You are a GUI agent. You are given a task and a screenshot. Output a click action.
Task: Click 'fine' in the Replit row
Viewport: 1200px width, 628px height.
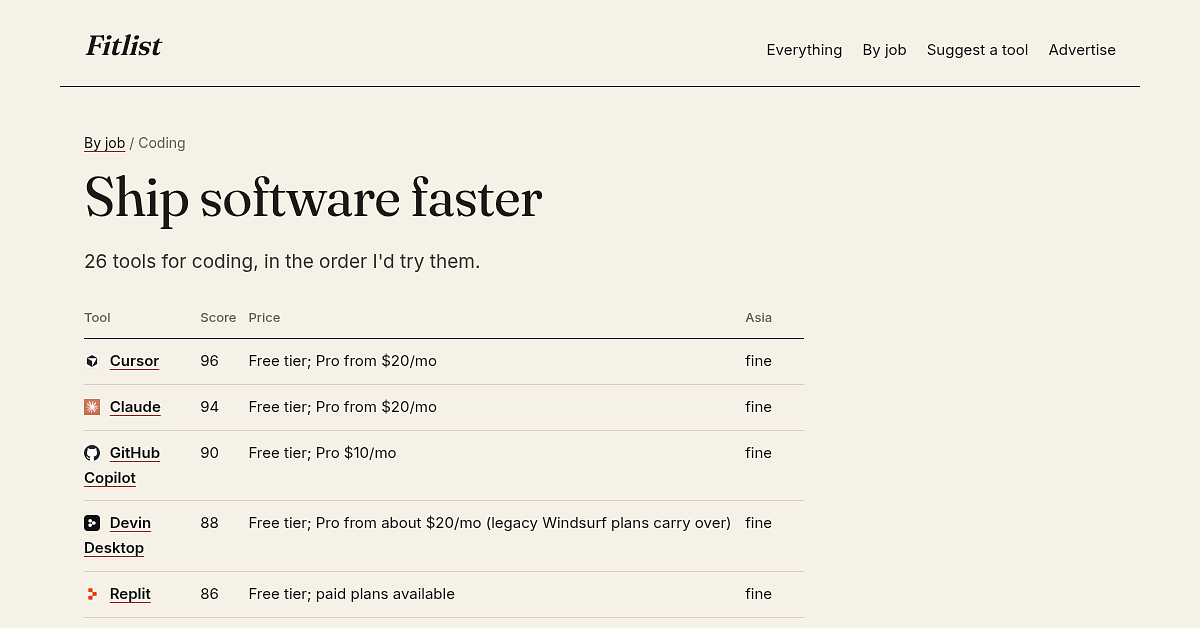click(758, 594)
